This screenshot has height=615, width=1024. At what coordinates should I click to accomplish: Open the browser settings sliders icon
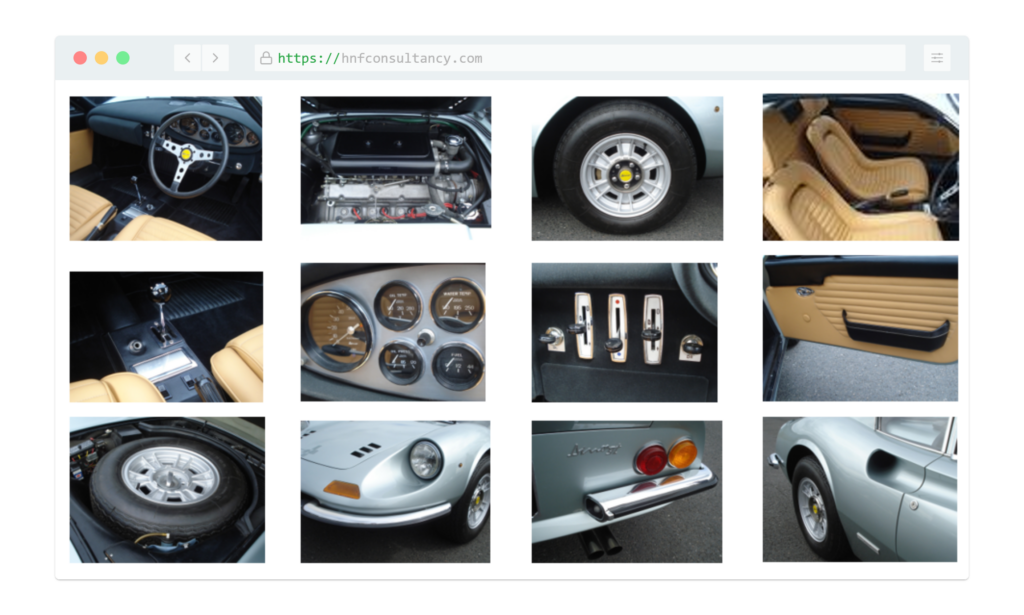937,58
